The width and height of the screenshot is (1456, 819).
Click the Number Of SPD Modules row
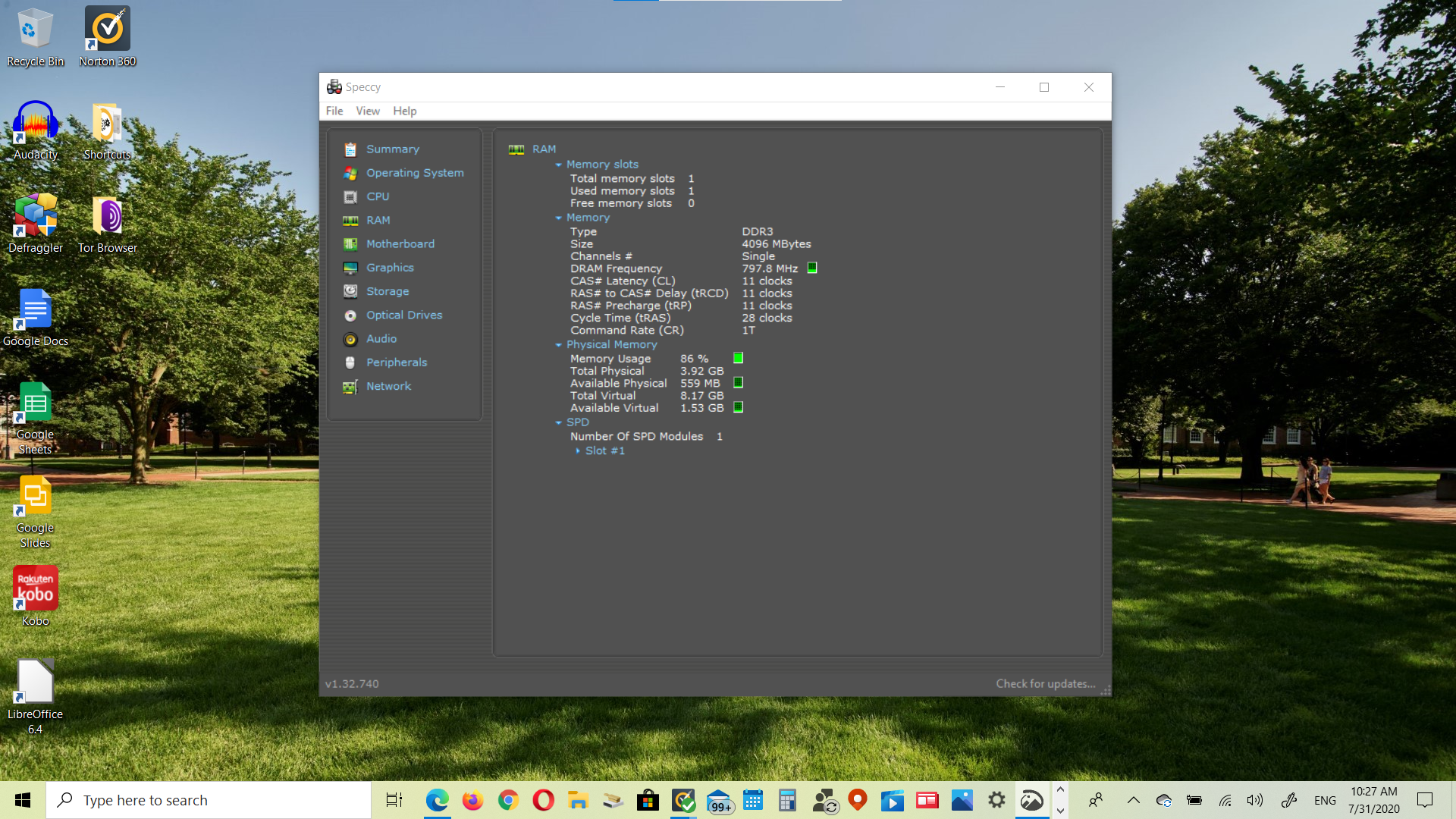[646, 437]
